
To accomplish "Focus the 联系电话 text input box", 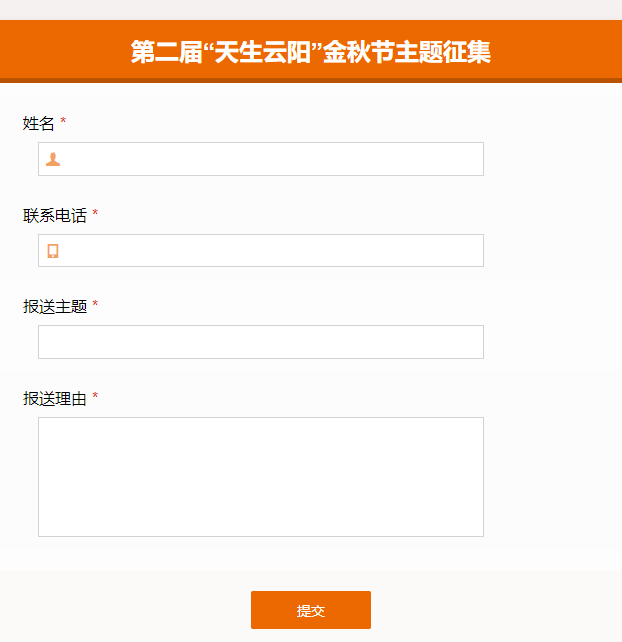I will click(x=270, y=251).
